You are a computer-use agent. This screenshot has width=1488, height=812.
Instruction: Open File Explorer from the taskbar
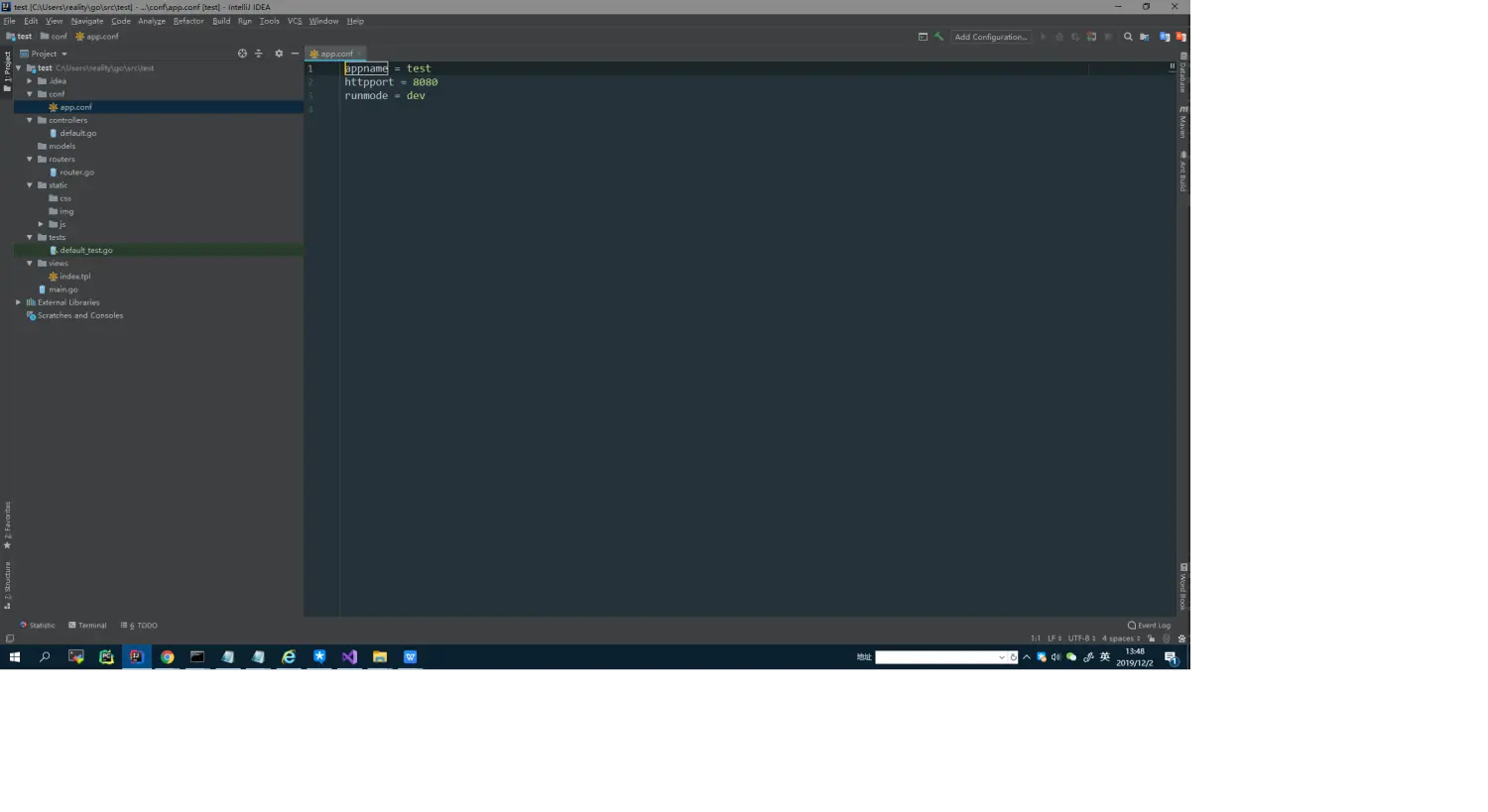click(x=379, y=656)
